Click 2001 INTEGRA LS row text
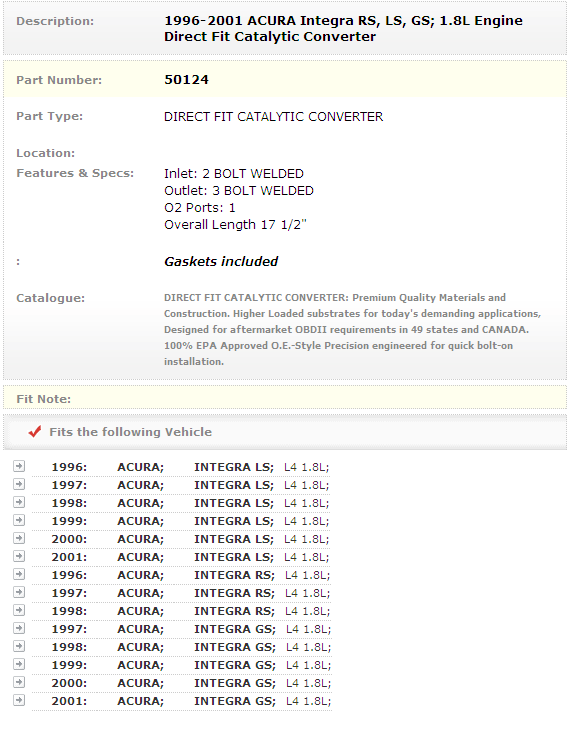Screen dimensions: 570x733 point(190,557)
